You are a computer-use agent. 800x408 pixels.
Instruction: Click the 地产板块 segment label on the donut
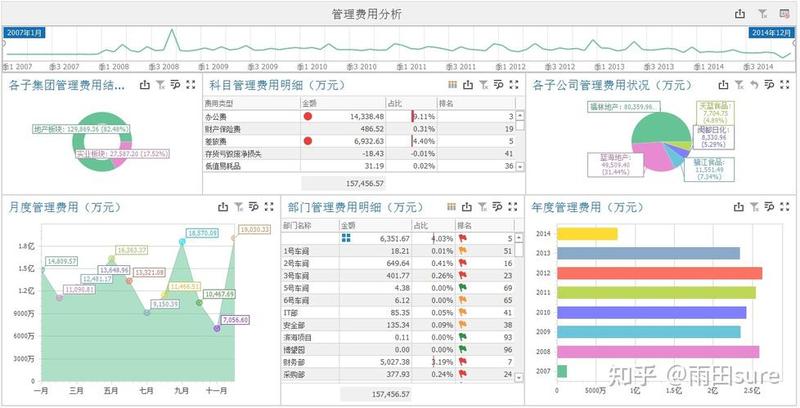pyautogui.click(x=81, y=129)
